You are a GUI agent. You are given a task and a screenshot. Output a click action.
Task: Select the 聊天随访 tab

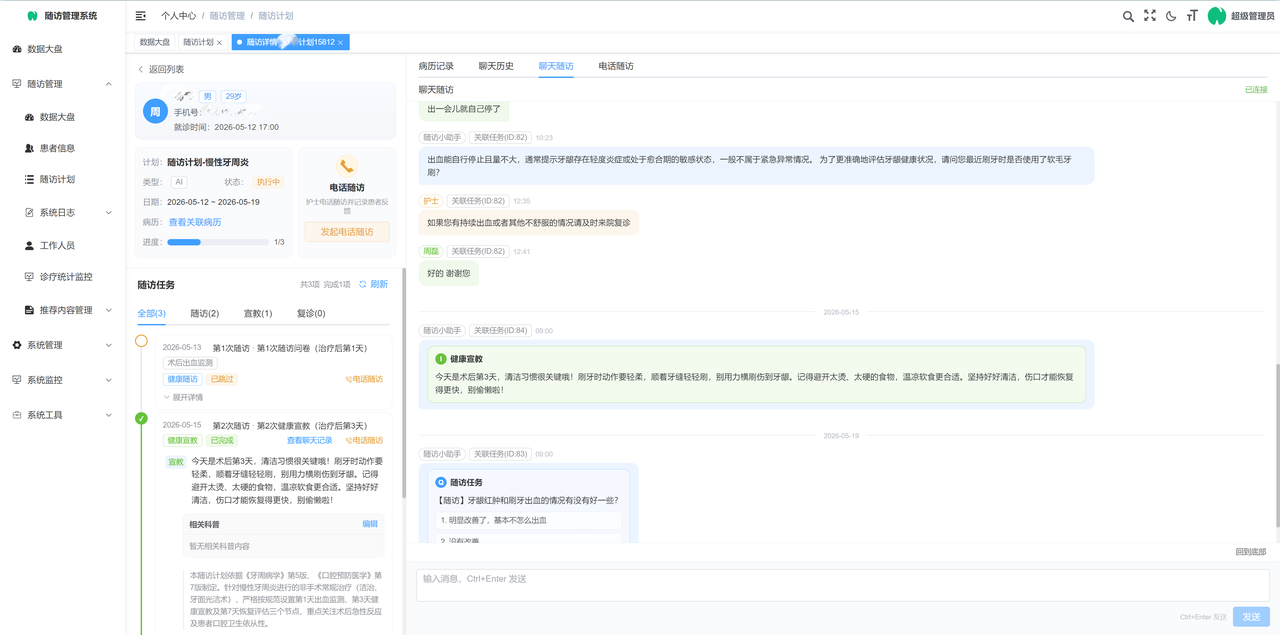(x=556, y=66)
